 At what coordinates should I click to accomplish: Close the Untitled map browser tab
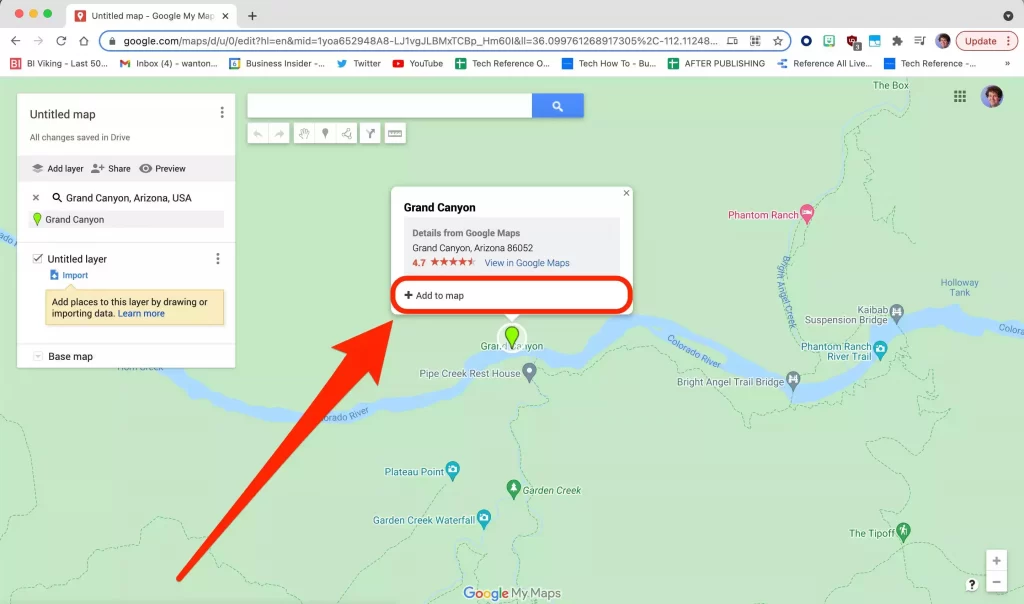tap(225, 16)
